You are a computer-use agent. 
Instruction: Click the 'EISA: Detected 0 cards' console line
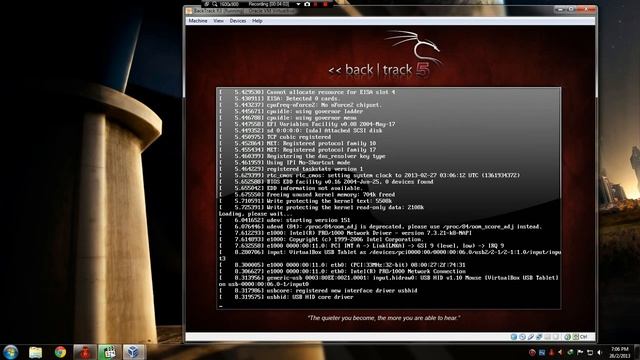pyautogui.click(x=279, y=98)
